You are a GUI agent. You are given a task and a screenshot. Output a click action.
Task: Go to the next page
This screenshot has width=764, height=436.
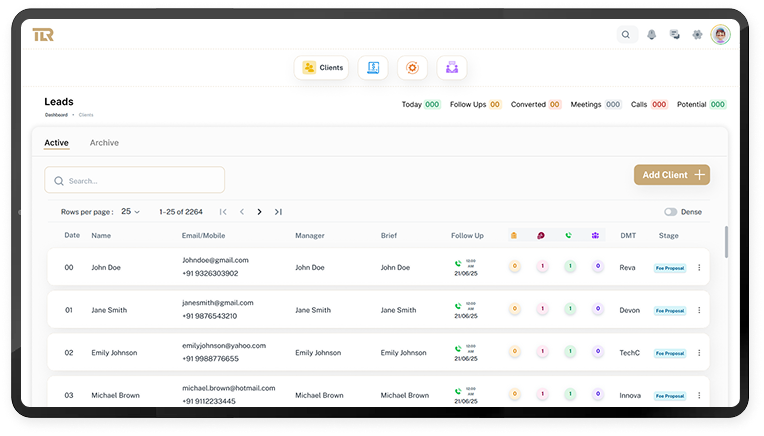click(x=260, y=212)
